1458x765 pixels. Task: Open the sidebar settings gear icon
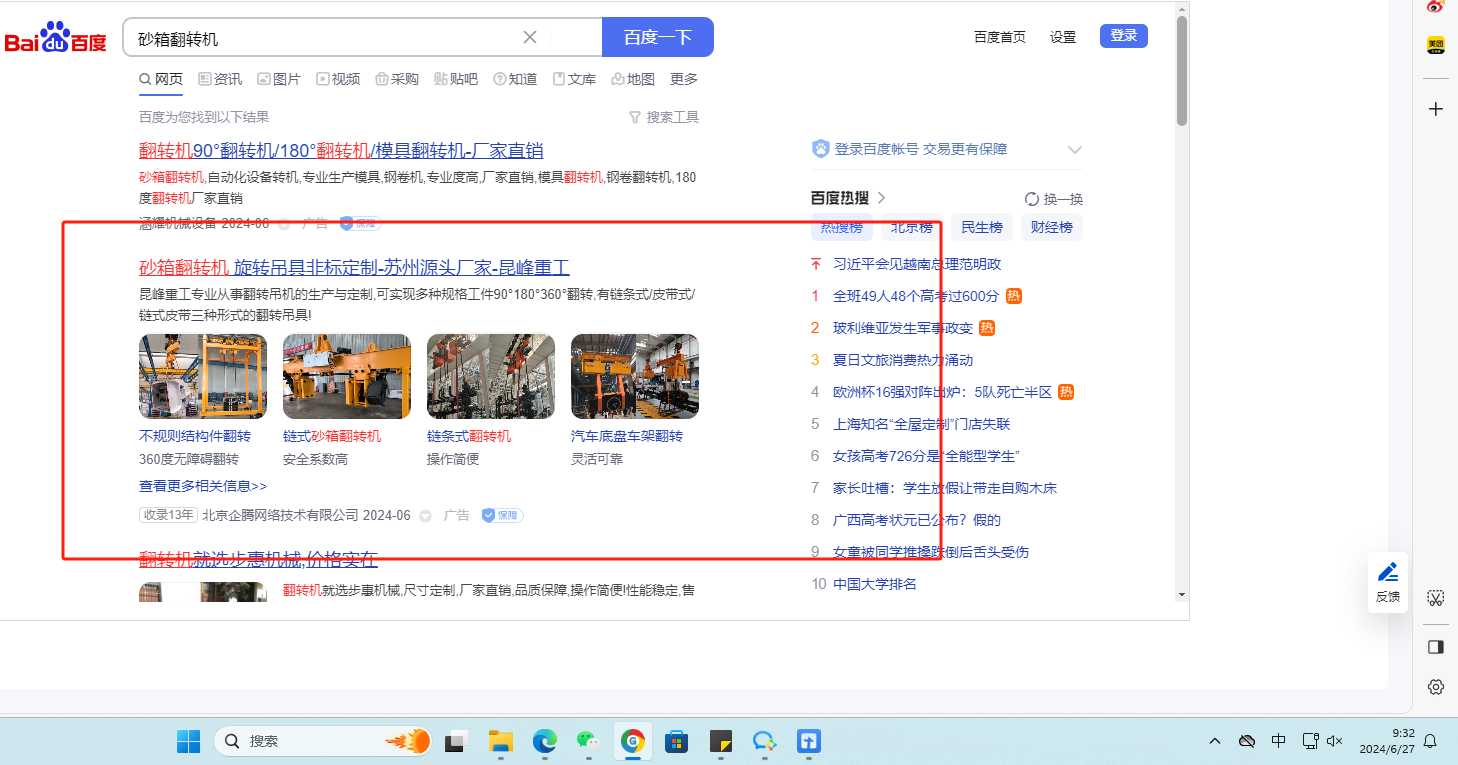[x=1435, y=686]
